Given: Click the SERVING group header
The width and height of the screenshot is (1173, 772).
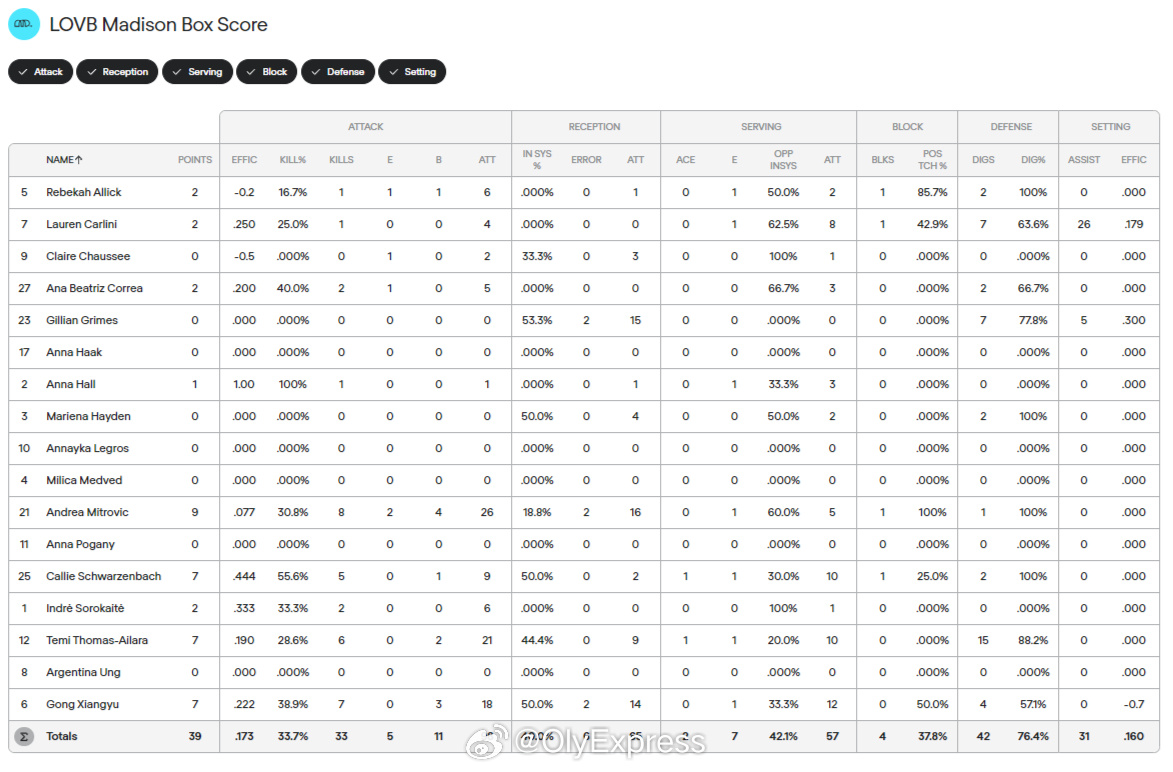Looking at the screenshot, I should coord(761,127).
